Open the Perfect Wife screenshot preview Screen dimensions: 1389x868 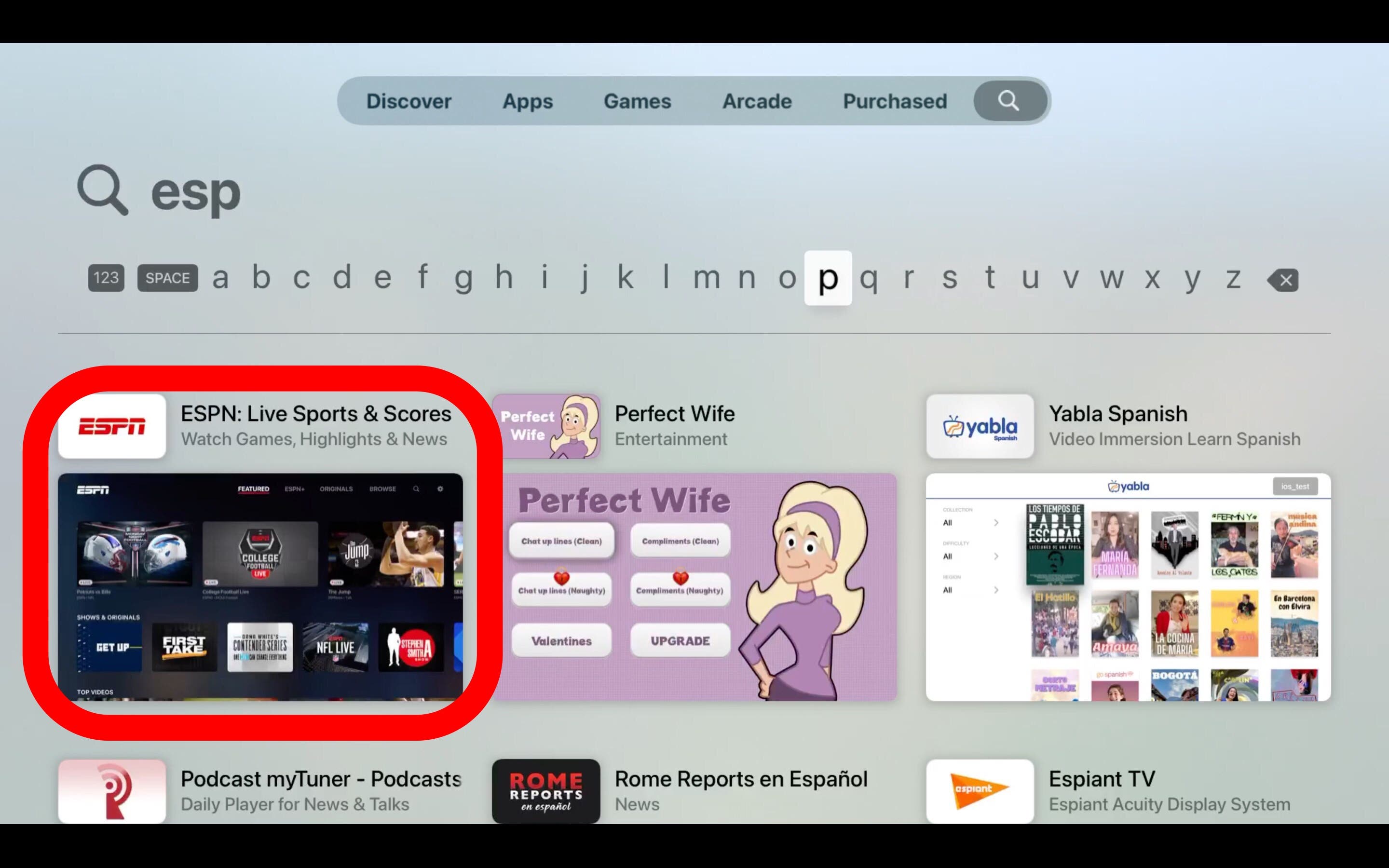[694, 587]
